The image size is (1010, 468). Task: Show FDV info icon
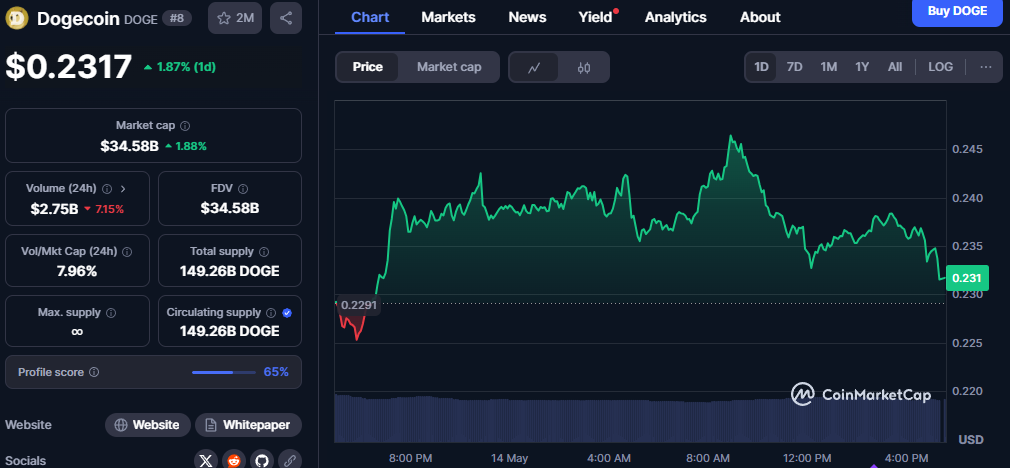(x=243, y=189)
